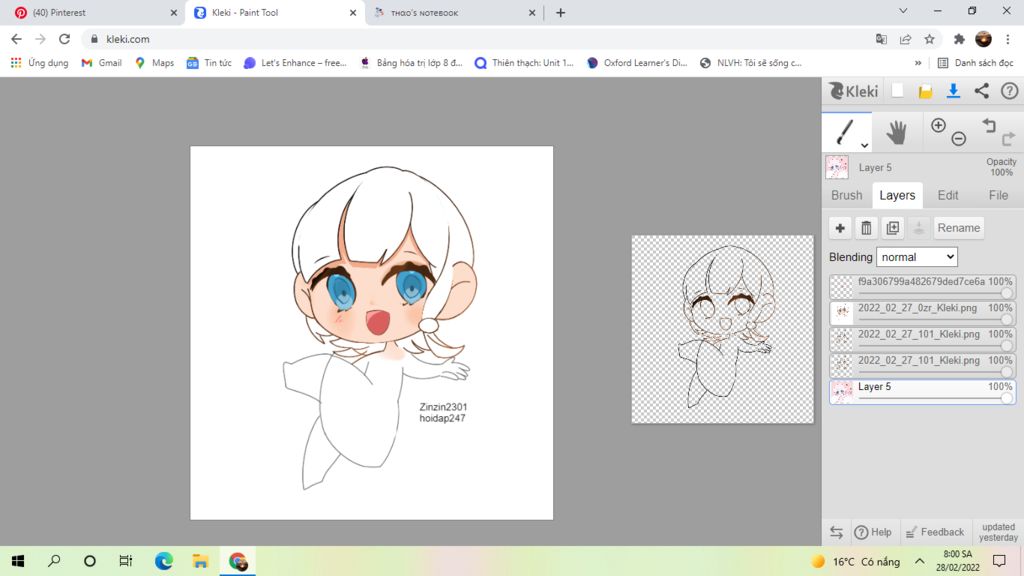Screen dimensions: 1024x576
Task: Rename the selected layer
Action: pyautogui.click(x=958, y=228)
